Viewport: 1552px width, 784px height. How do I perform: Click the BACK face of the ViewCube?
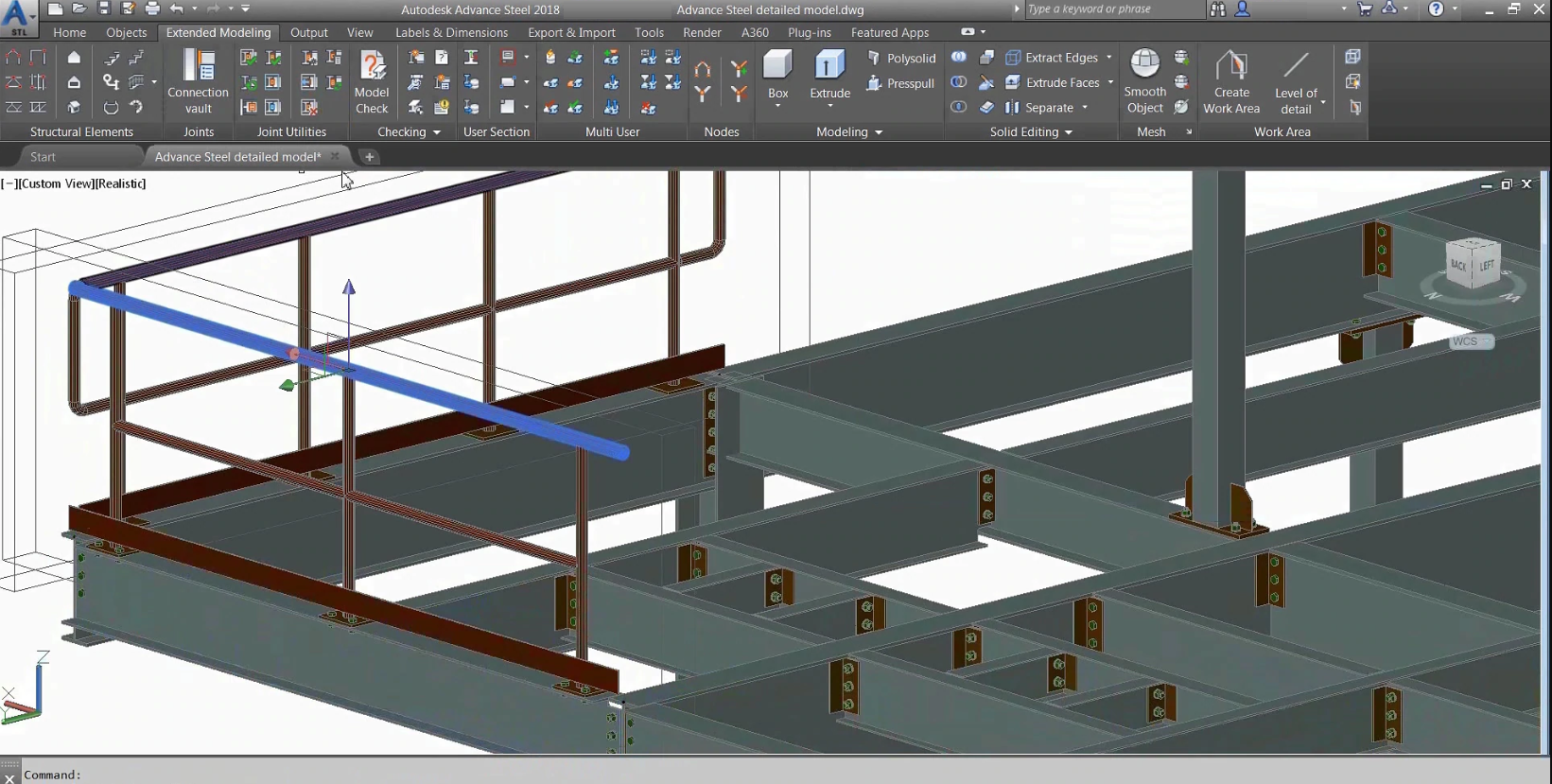coord(1458,265)
